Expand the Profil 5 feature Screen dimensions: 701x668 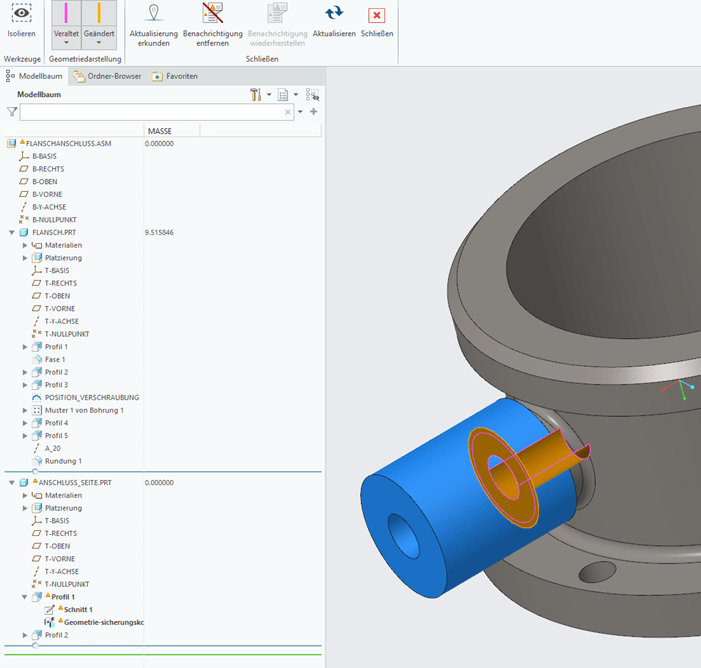tap(25, 435)
